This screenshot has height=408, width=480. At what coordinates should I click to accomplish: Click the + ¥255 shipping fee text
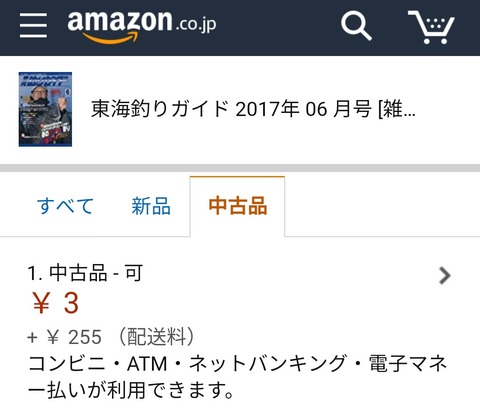(x=64, y=337)
